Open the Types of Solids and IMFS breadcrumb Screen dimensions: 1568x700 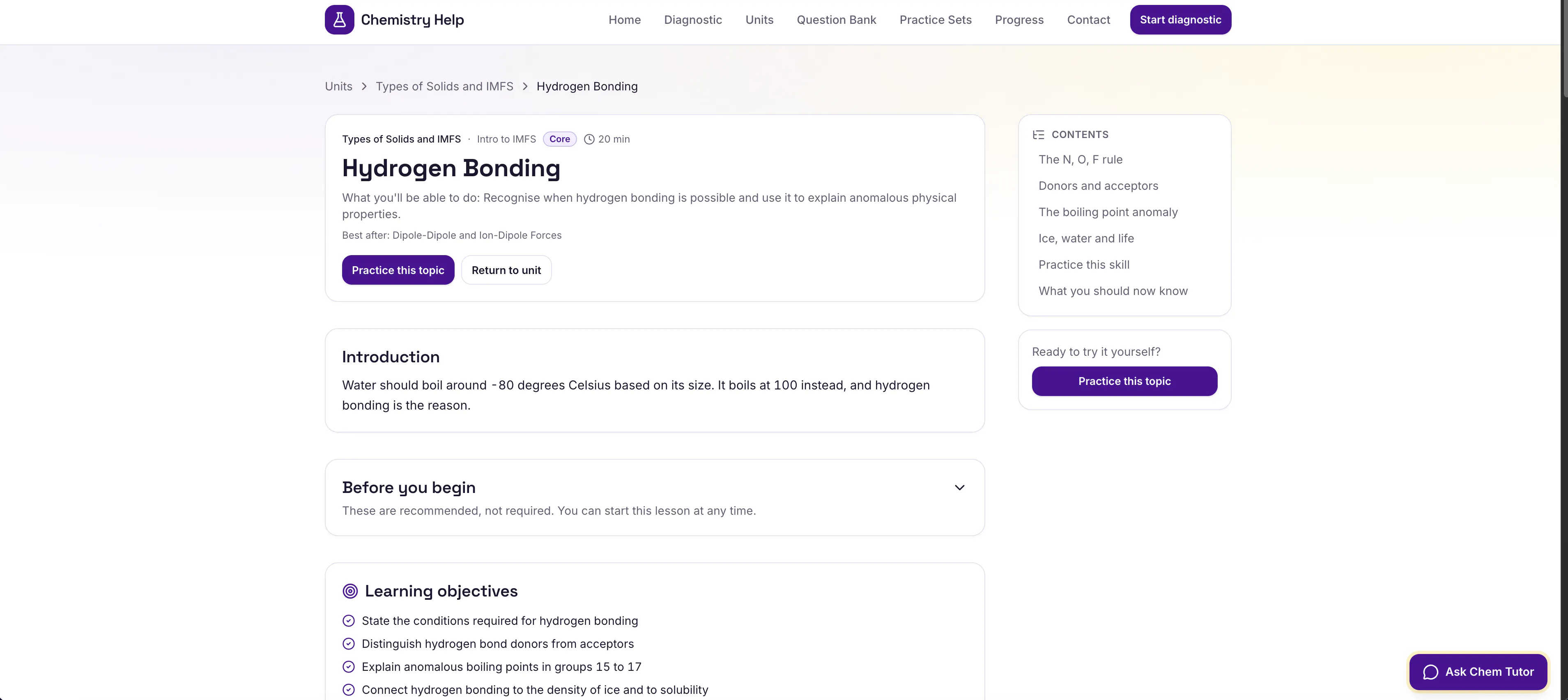pos(444,86)
